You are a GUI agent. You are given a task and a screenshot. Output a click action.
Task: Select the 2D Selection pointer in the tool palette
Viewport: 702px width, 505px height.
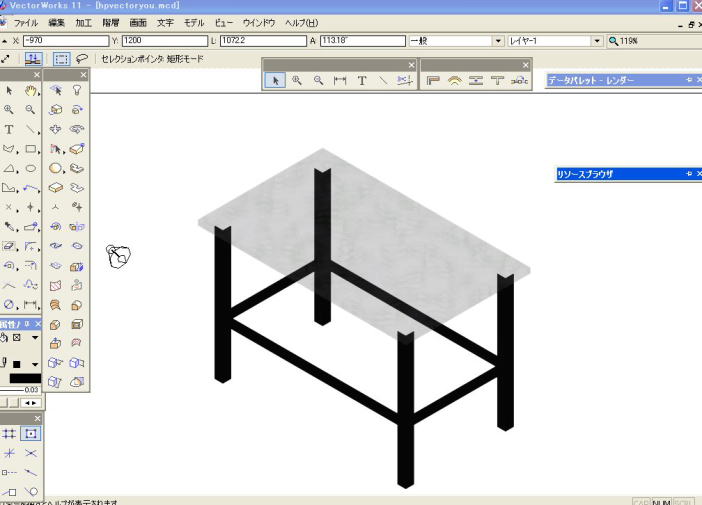tap(9, 91)
